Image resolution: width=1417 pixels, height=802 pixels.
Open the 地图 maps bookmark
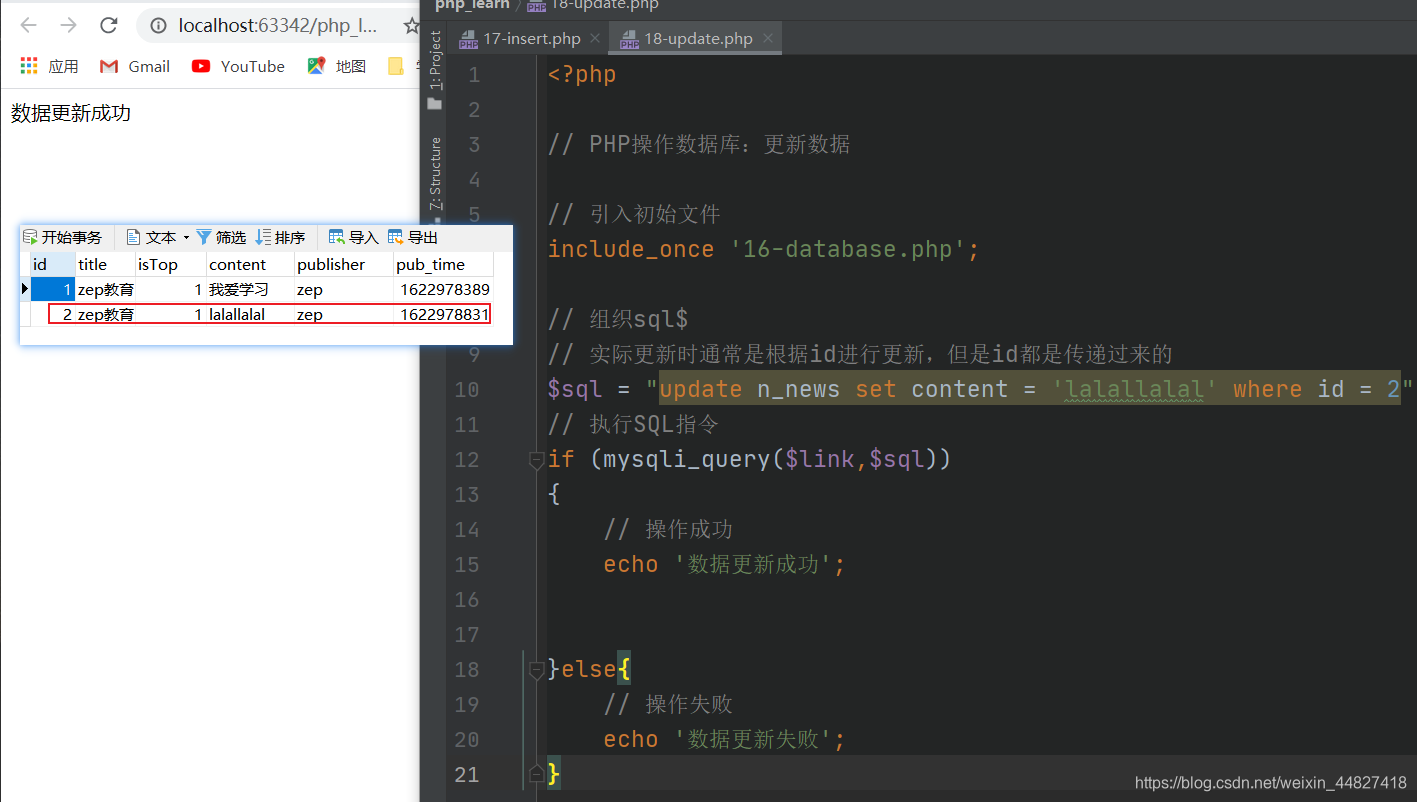tap(337, 66)
